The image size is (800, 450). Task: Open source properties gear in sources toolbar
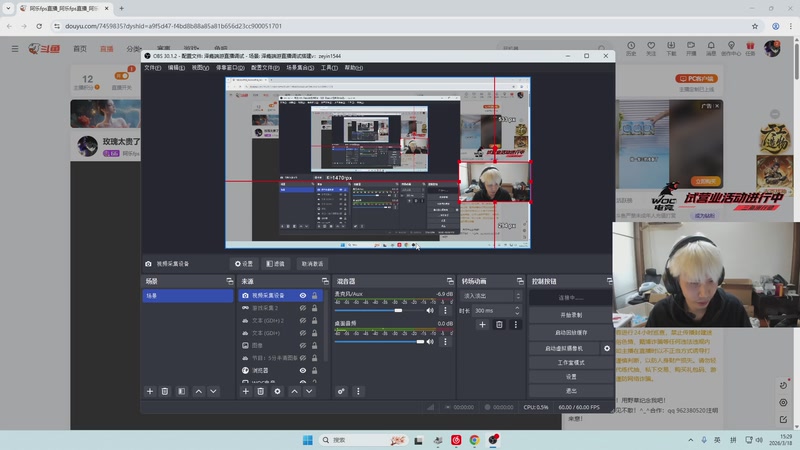tap(277, 391)
